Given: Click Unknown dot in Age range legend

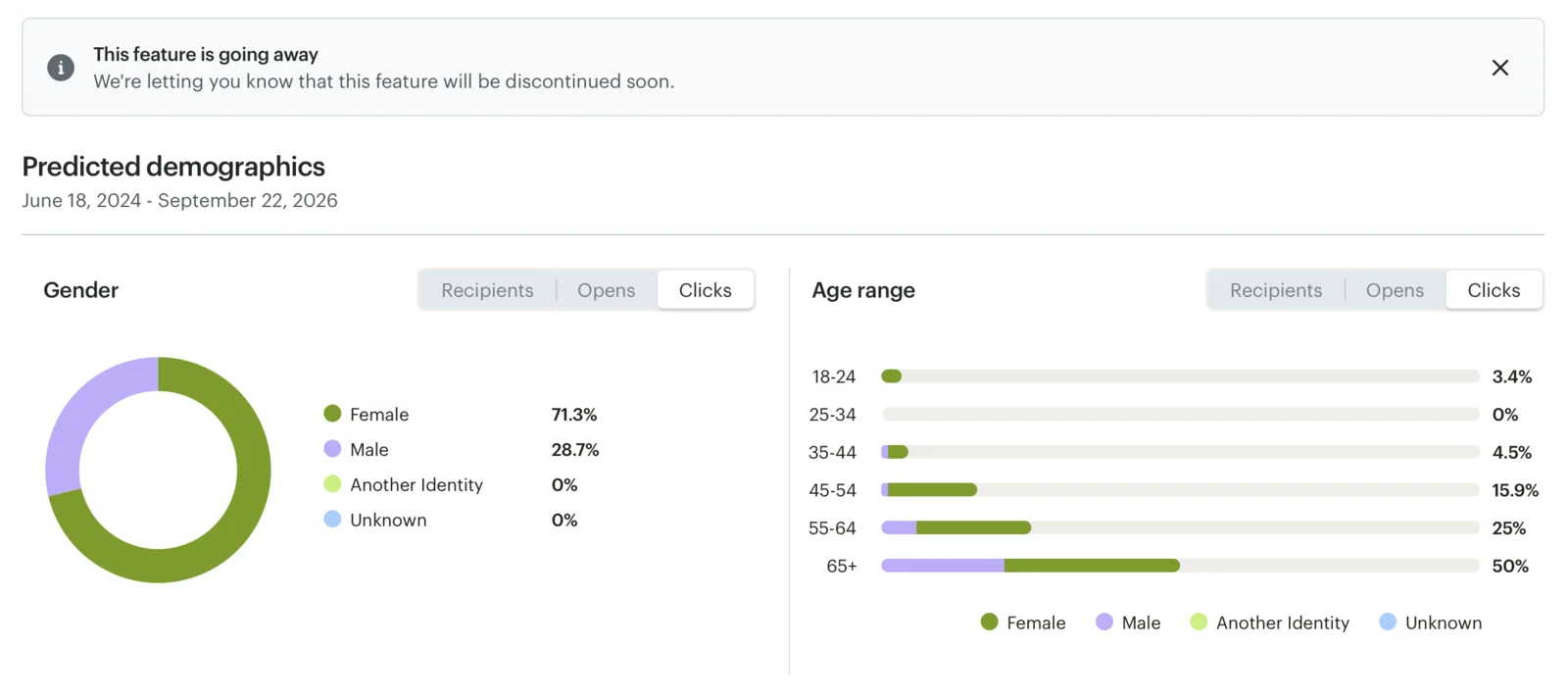Looking at the screenshot, I should pyautogui.click(x=1388, y=623).
